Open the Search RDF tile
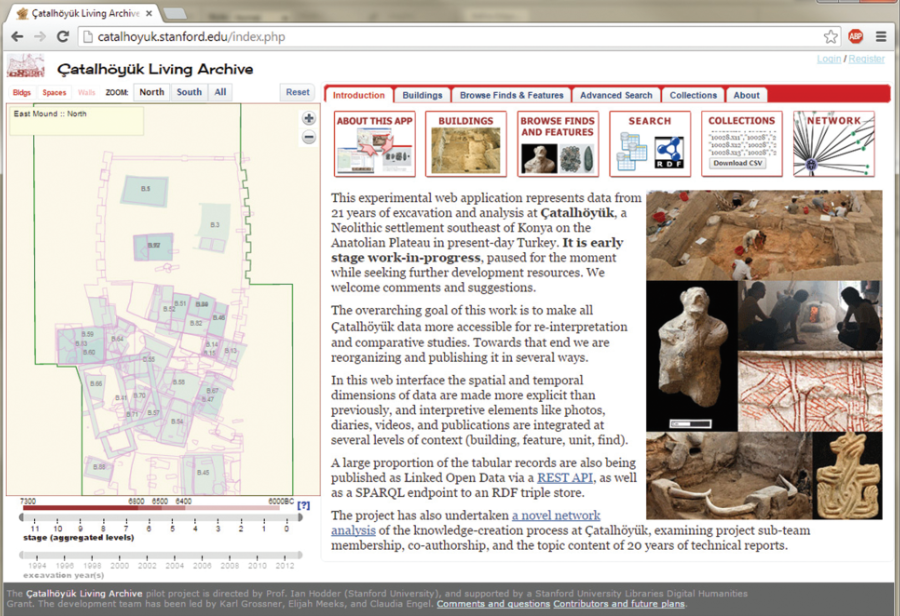Viewport: 900px width, 616px height. point(649,144)
